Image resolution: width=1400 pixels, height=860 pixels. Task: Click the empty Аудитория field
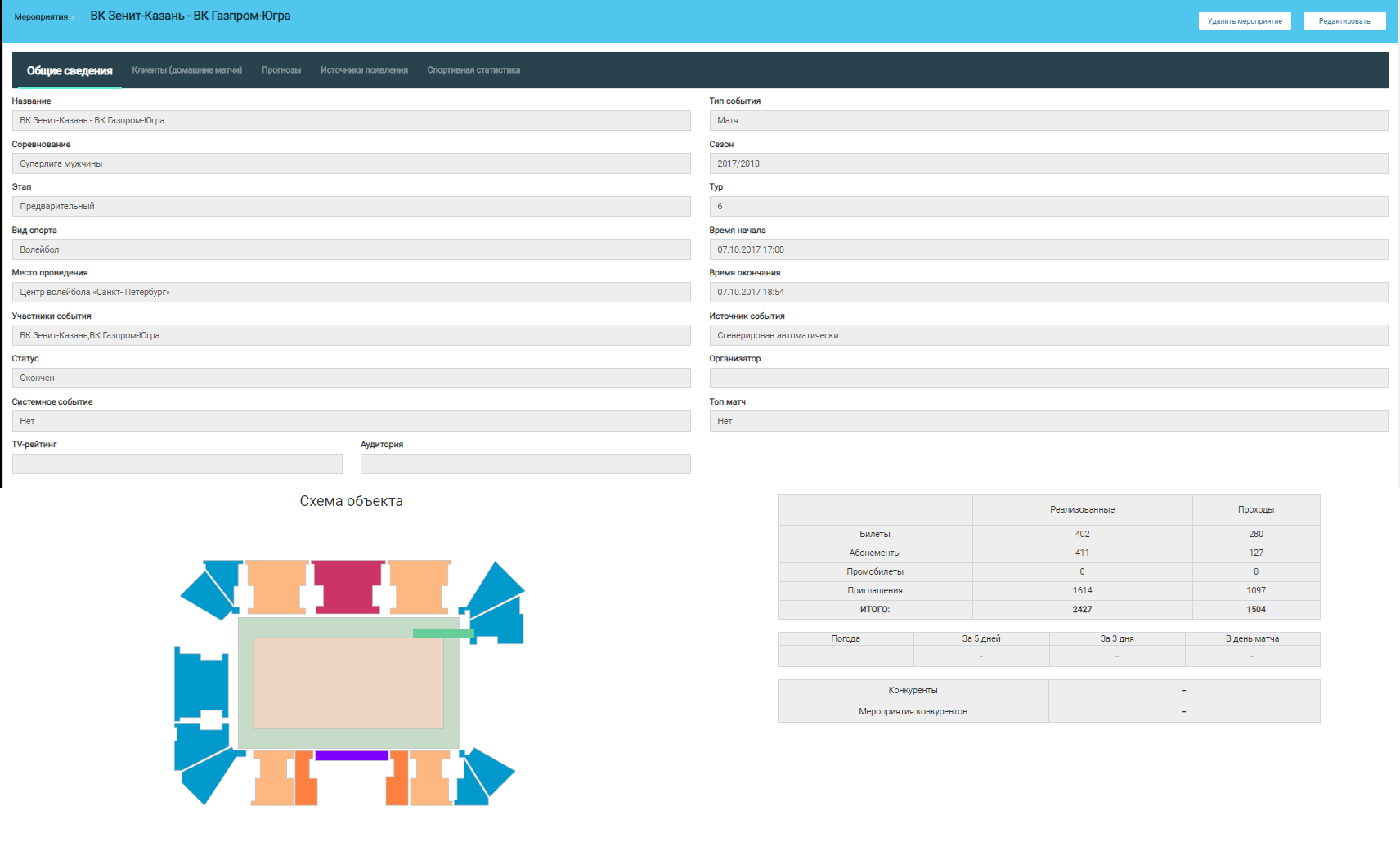click(x=525, y=464)
